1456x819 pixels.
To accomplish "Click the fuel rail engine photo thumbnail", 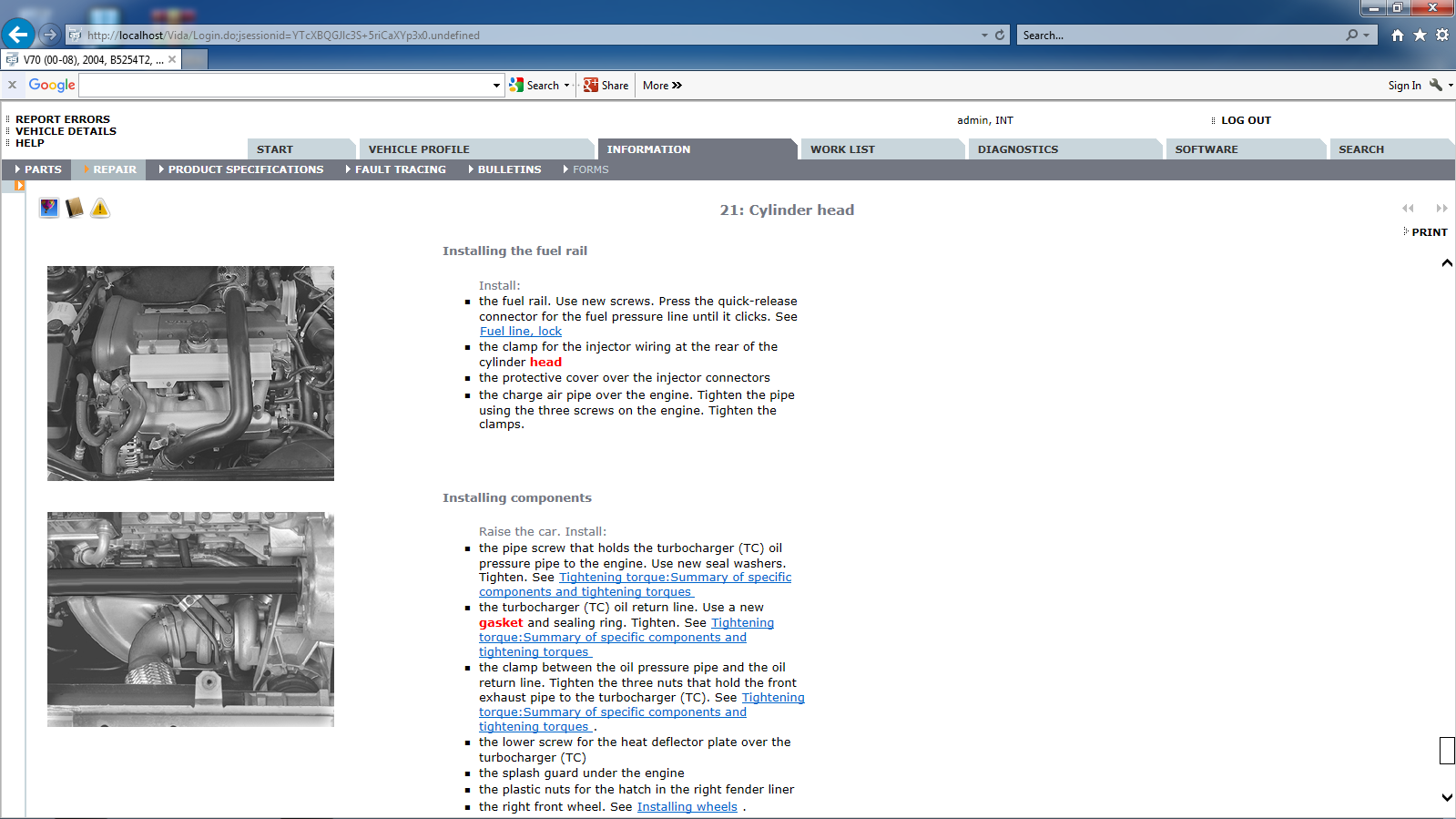I will [x=190, y=374].
